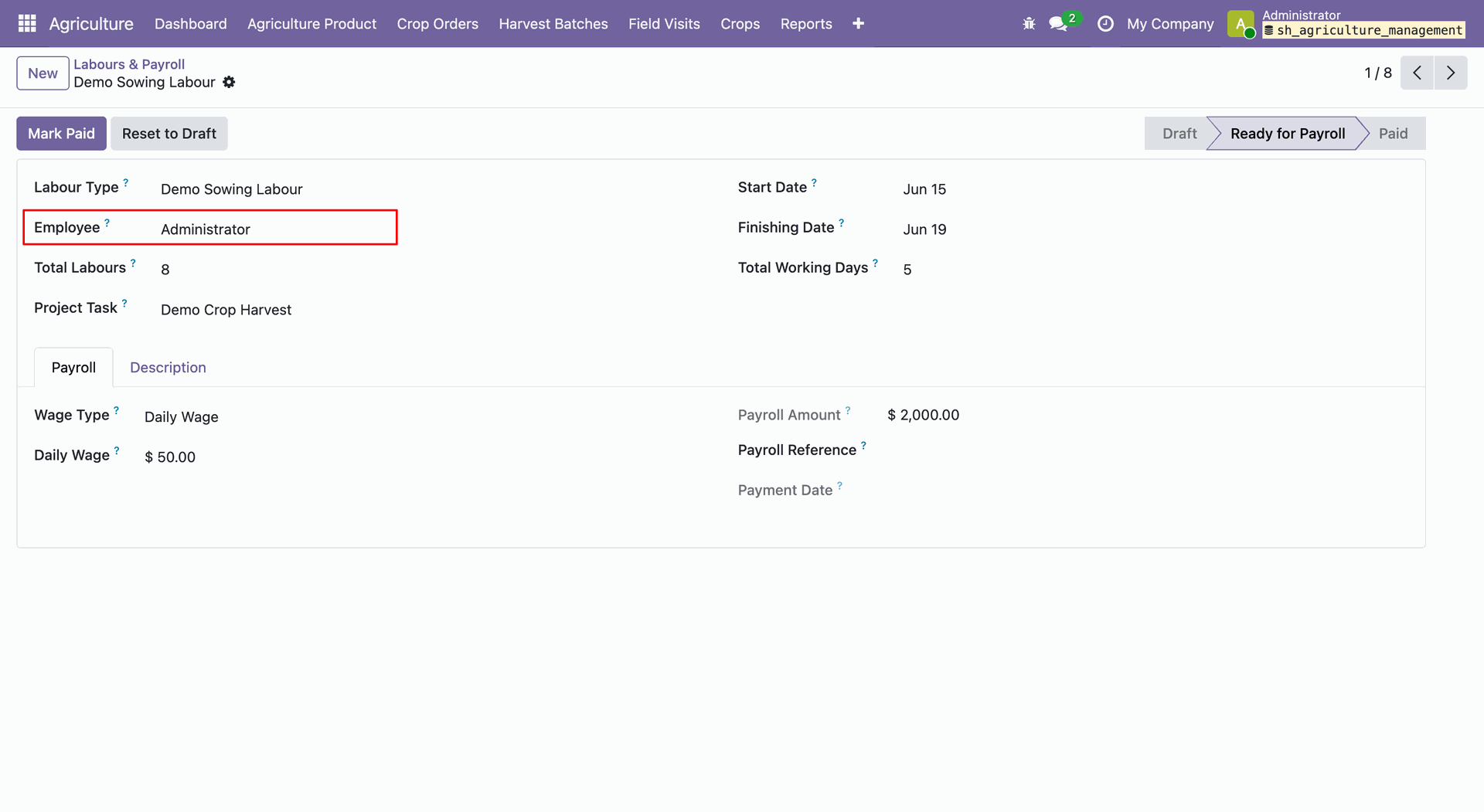Open the Crop Orders menu
Screen dimensions: 1484x812
(x=437, y=24)
